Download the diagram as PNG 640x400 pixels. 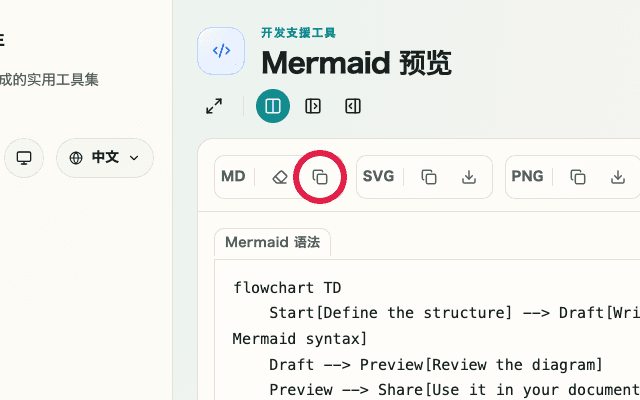618,177
